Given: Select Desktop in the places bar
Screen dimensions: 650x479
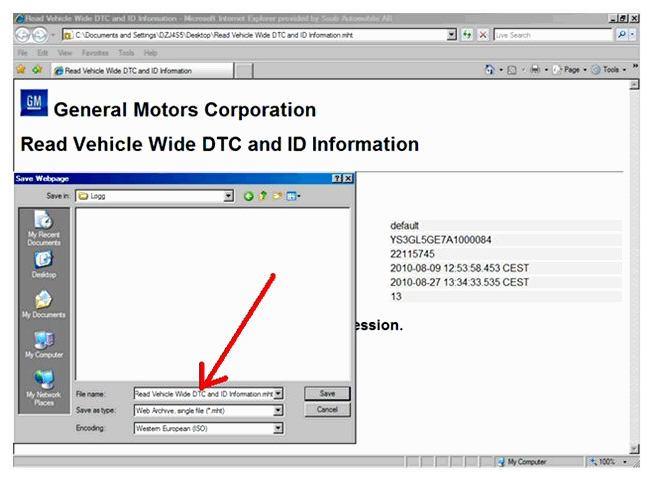Looking at the screenshot, I should [x=44, y=264].
